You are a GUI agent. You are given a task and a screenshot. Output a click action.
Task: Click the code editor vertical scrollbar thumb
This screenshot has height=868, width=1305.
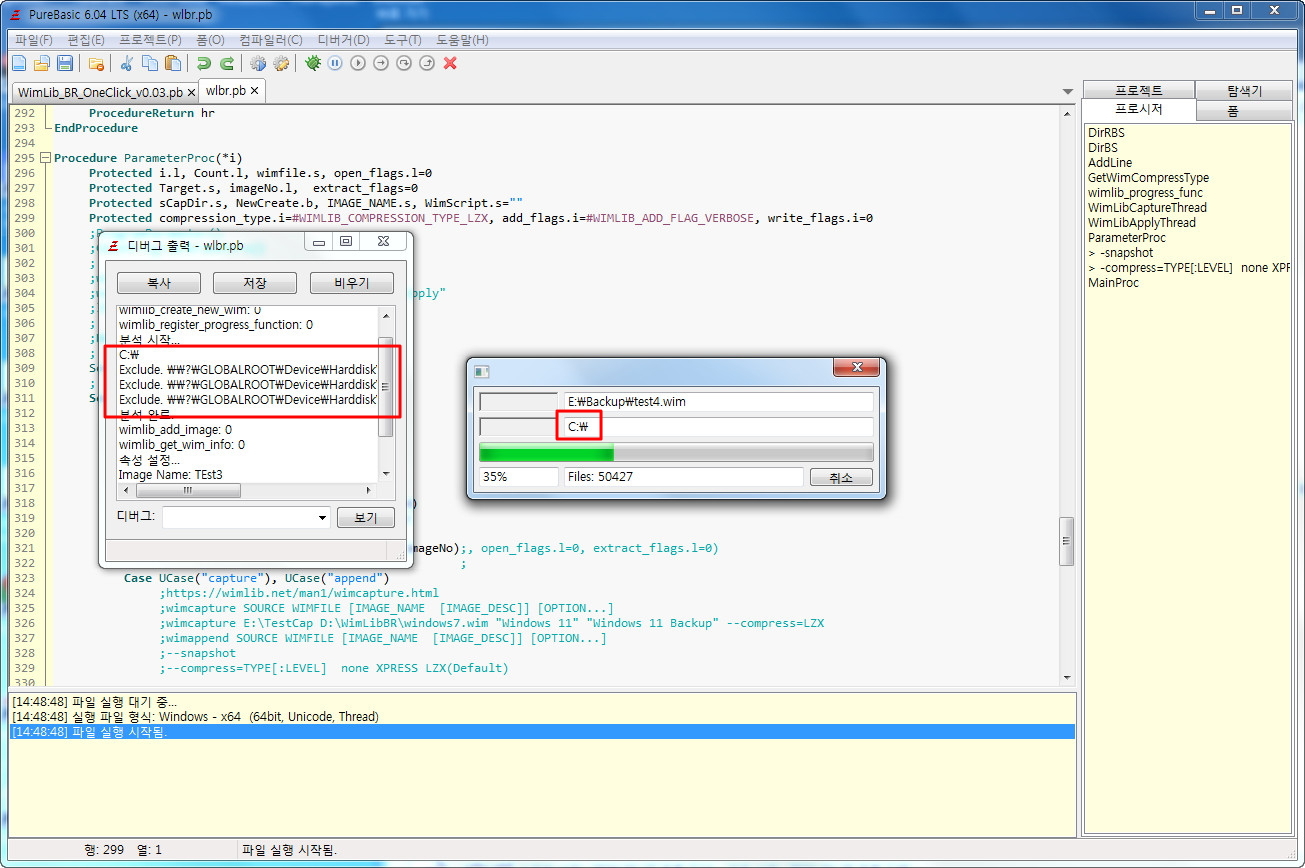point(1067,540)
